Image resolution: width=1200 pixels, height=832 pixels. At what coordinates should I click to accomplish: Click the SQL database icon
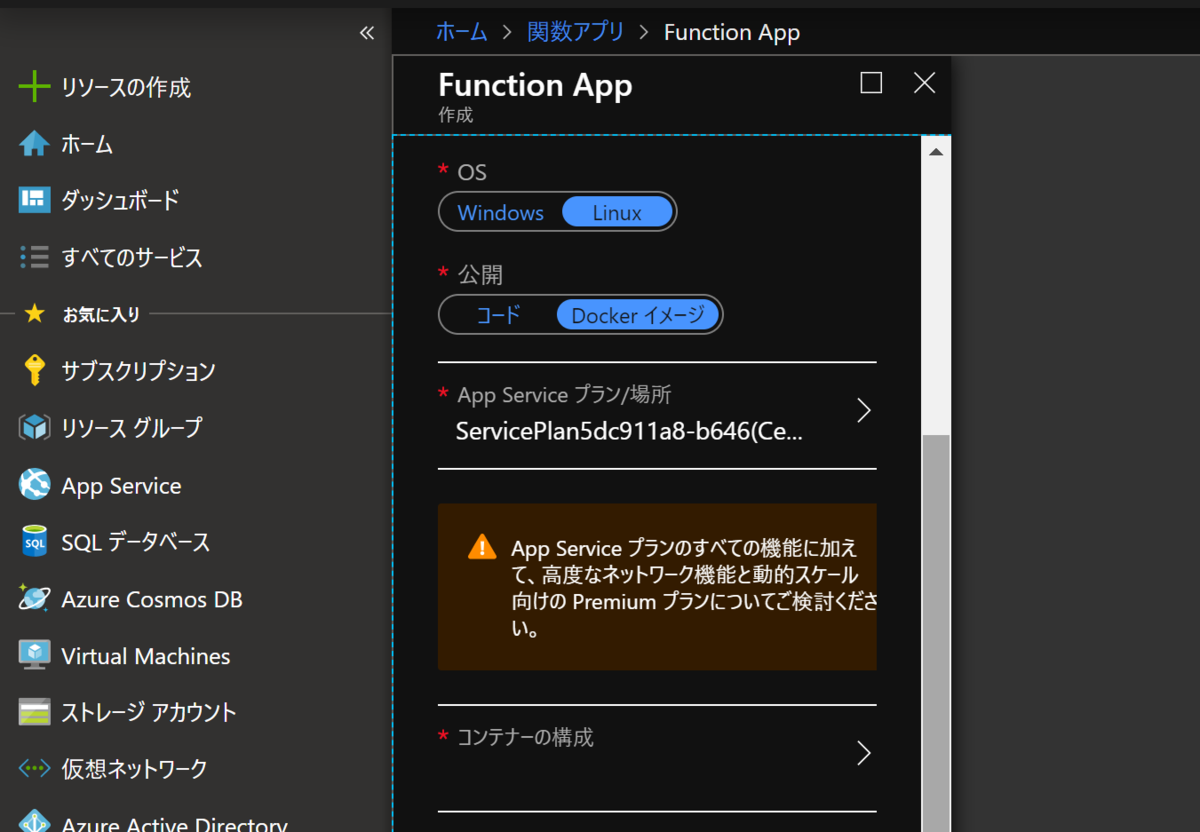[x=34, y=542]
